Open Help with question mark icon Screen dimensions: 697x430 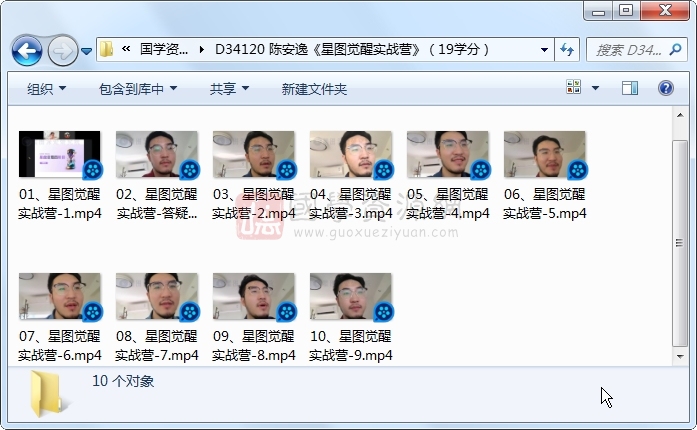[665, 88]
